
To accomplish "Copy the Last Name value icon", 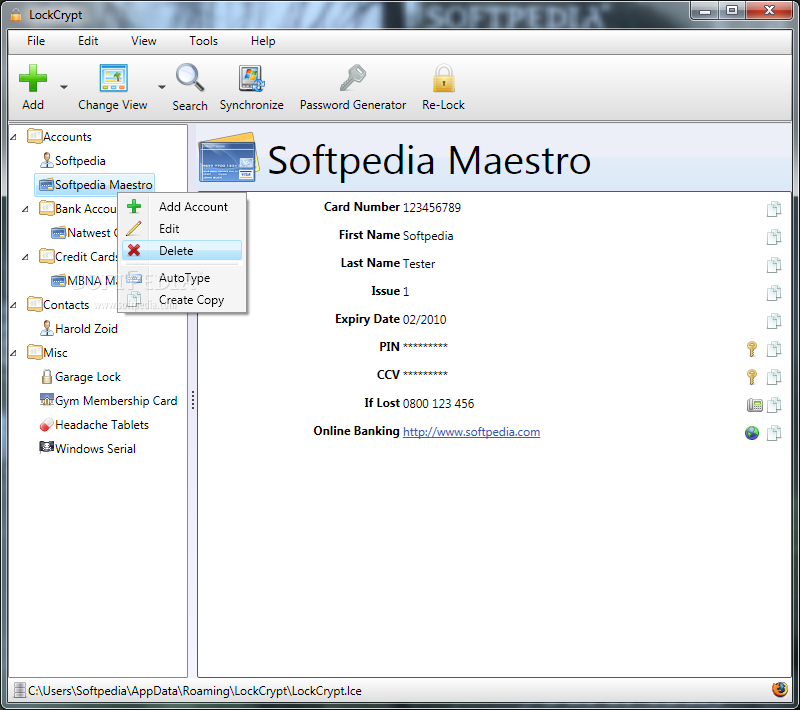I will 774,265.
